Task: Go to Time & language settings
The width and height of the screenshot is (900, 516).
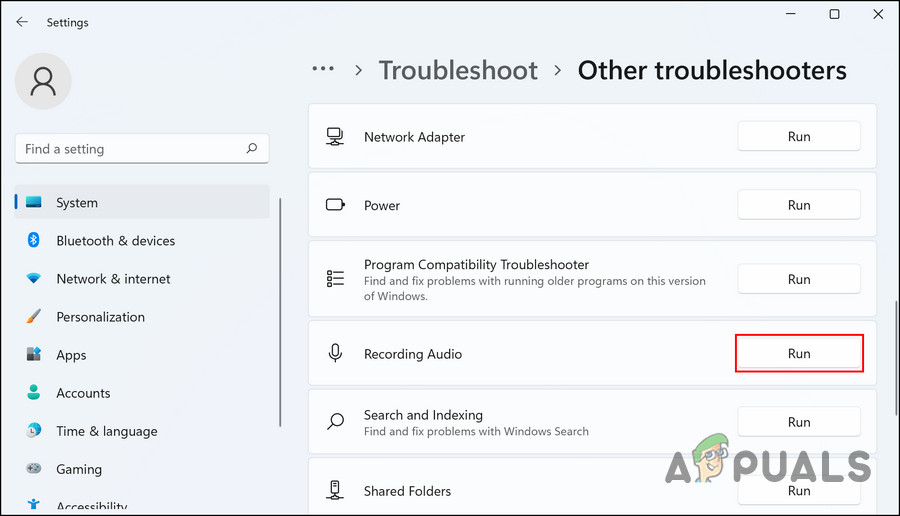Action: point(106,431)
